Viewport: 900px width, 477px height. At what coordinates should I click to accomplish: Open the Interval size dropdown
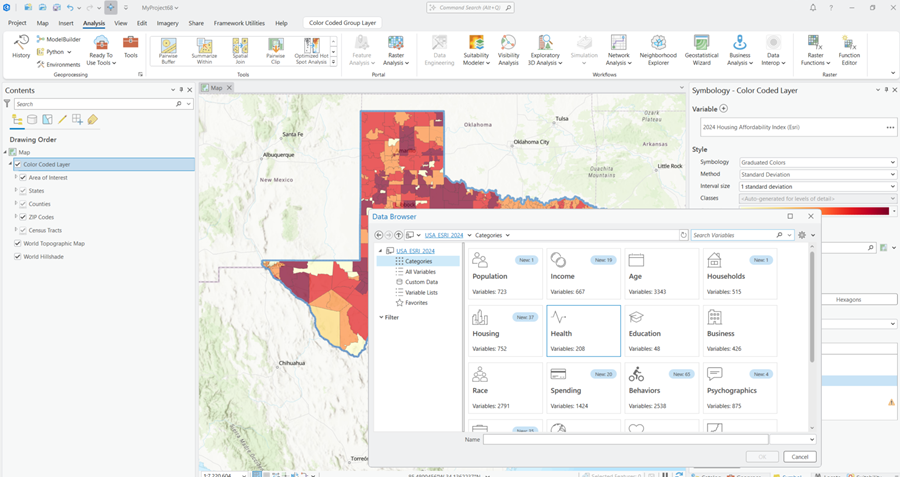(817, 187)
